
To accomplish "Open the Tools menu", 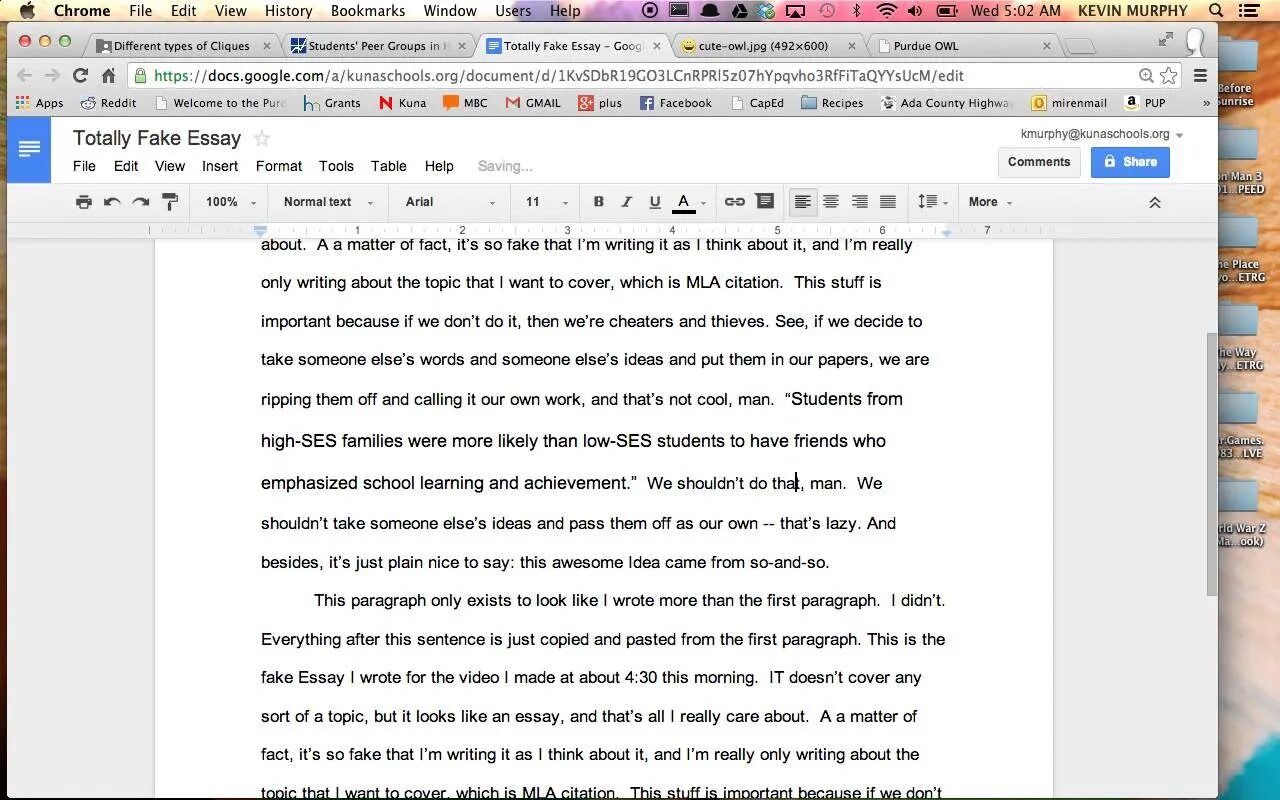I will tap(336, 166).
